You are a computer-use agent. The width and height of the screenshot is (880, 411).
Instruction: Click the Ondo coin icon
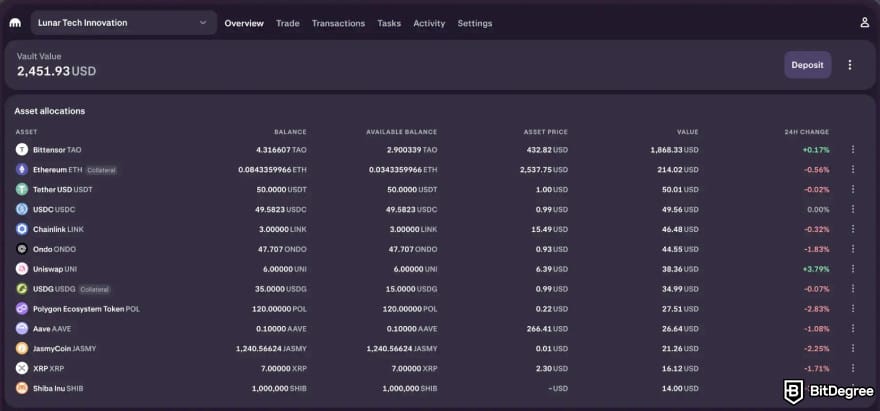[x=22, y=249]
